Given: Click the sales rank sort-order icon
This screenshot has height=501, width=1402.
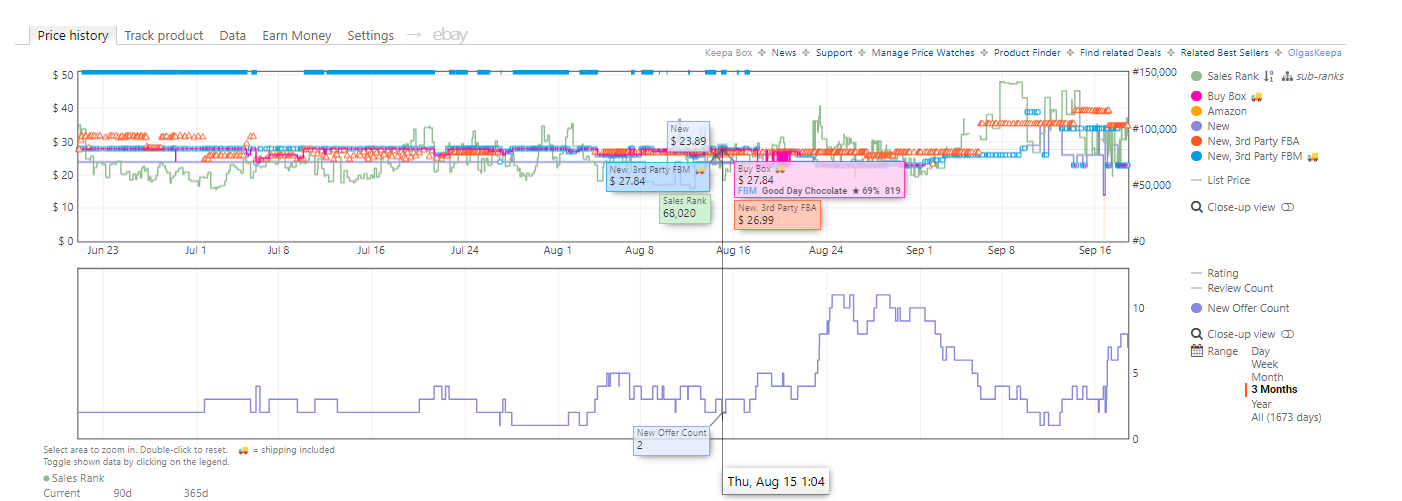Looking at the screenshot, I should tap(1268, 76).
